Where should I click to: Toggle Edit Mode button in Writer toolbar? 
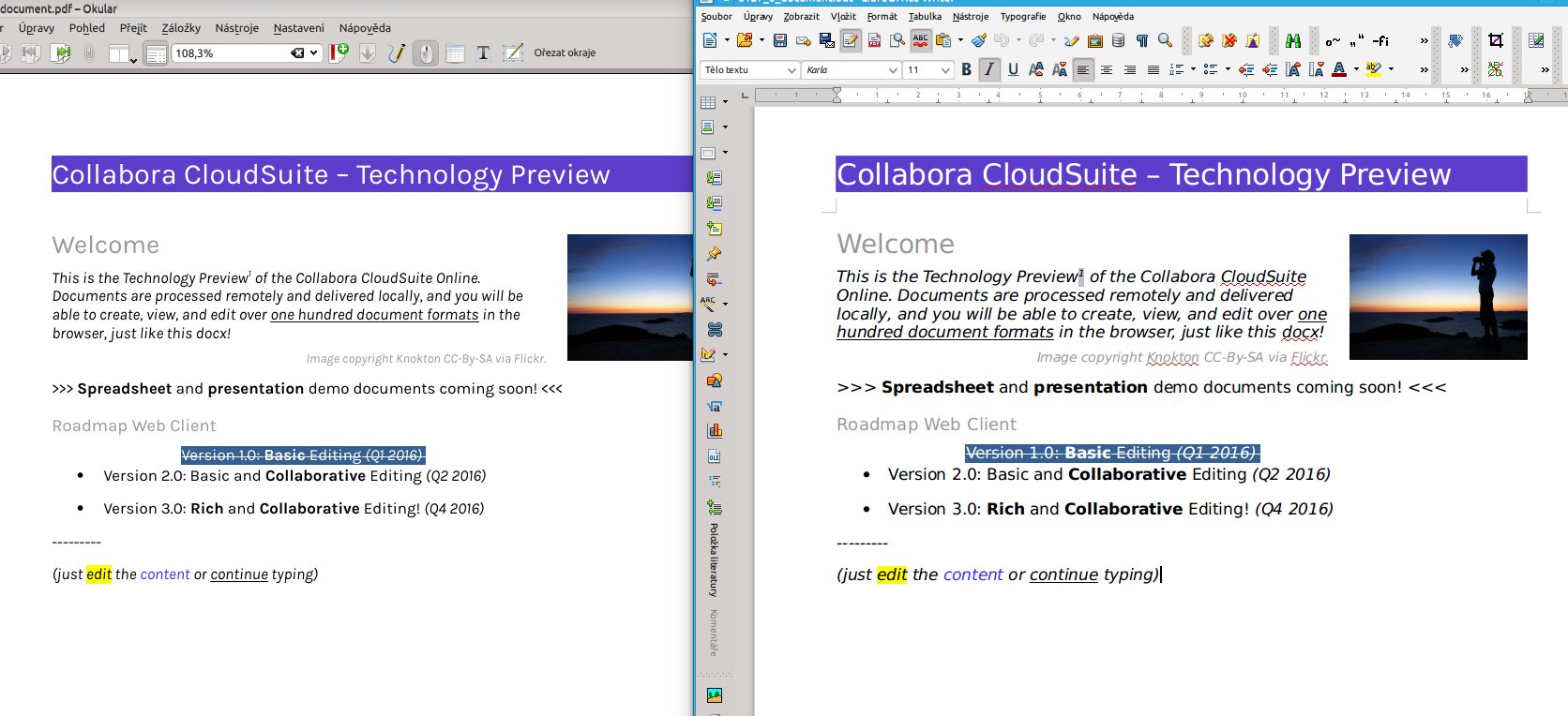tap(851, 40)
